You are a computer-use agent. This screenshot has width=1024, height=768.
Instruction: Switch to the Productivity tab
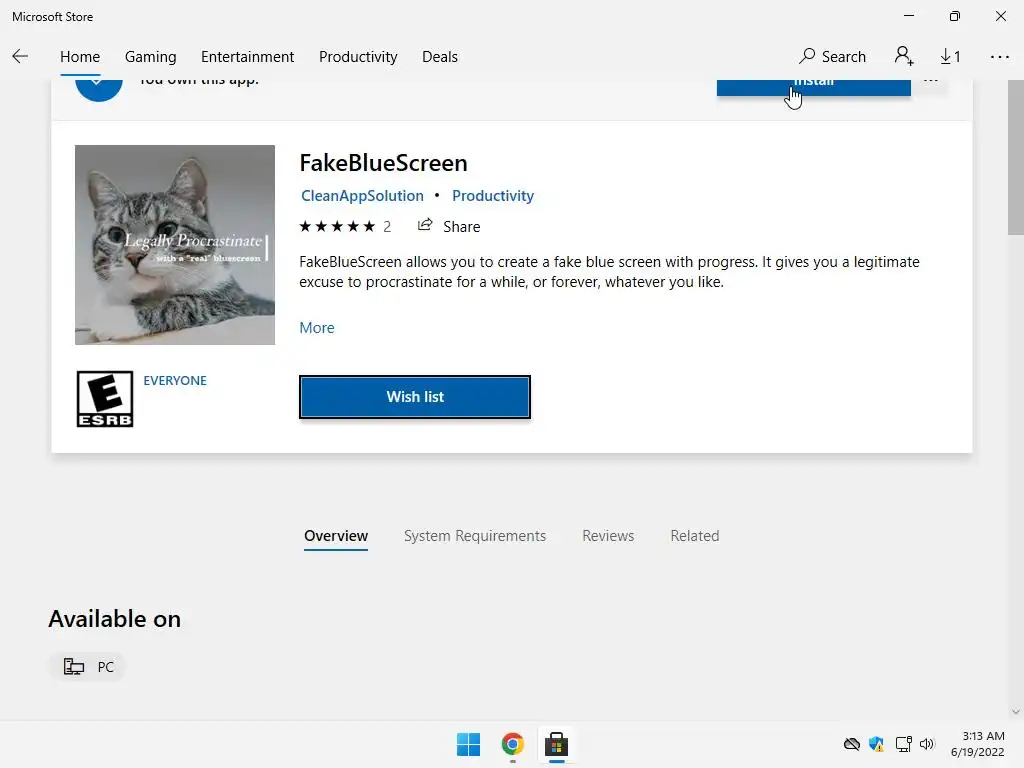pos(358,57)
